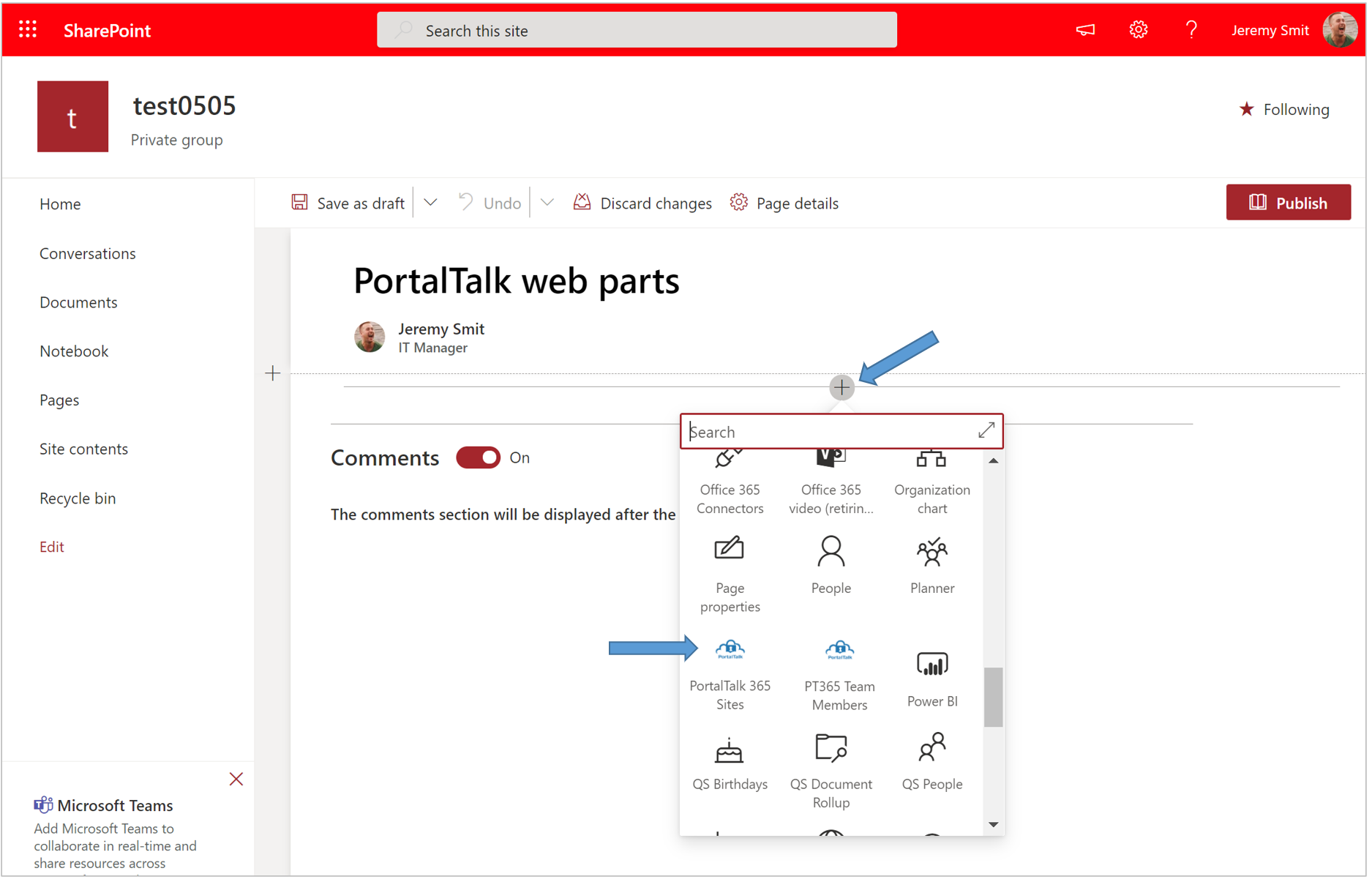Click the test0505 site logo tile
Screen dimensions: 1372x882
pyautogui.click(x=72, y=116)
